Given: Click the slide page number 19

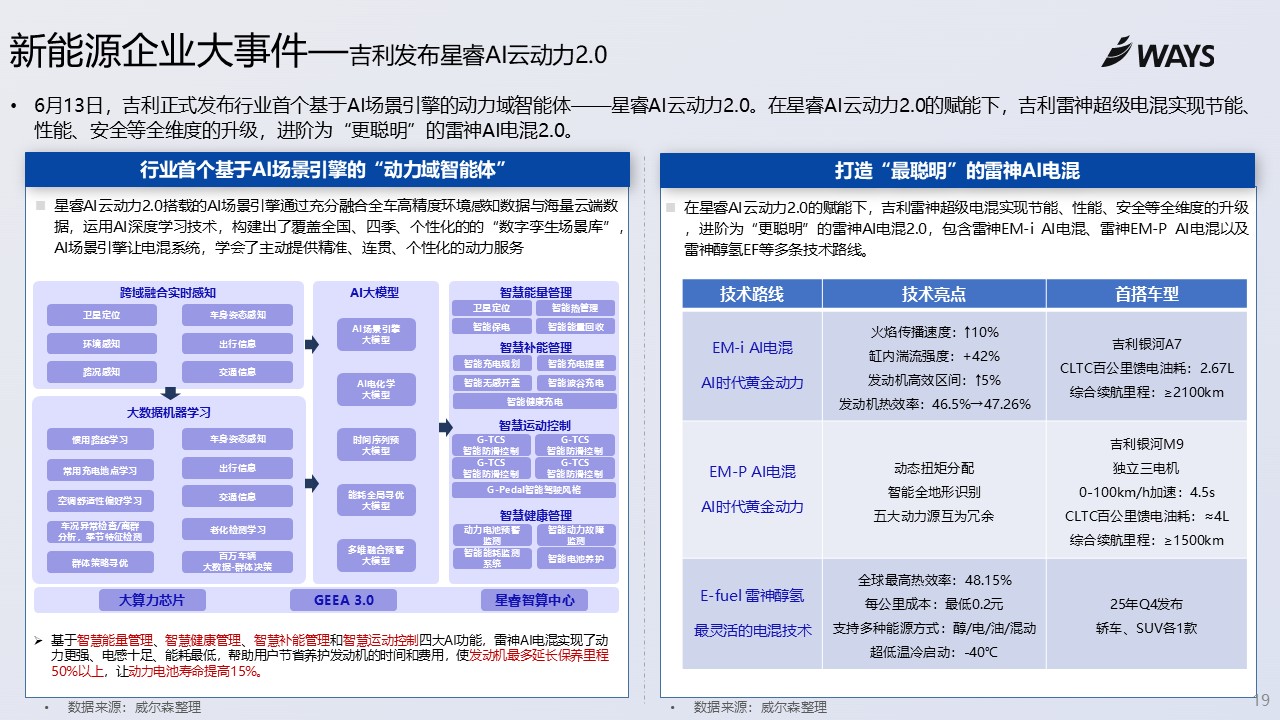Looking at the screenshot, I should (x=1261, y=700).
